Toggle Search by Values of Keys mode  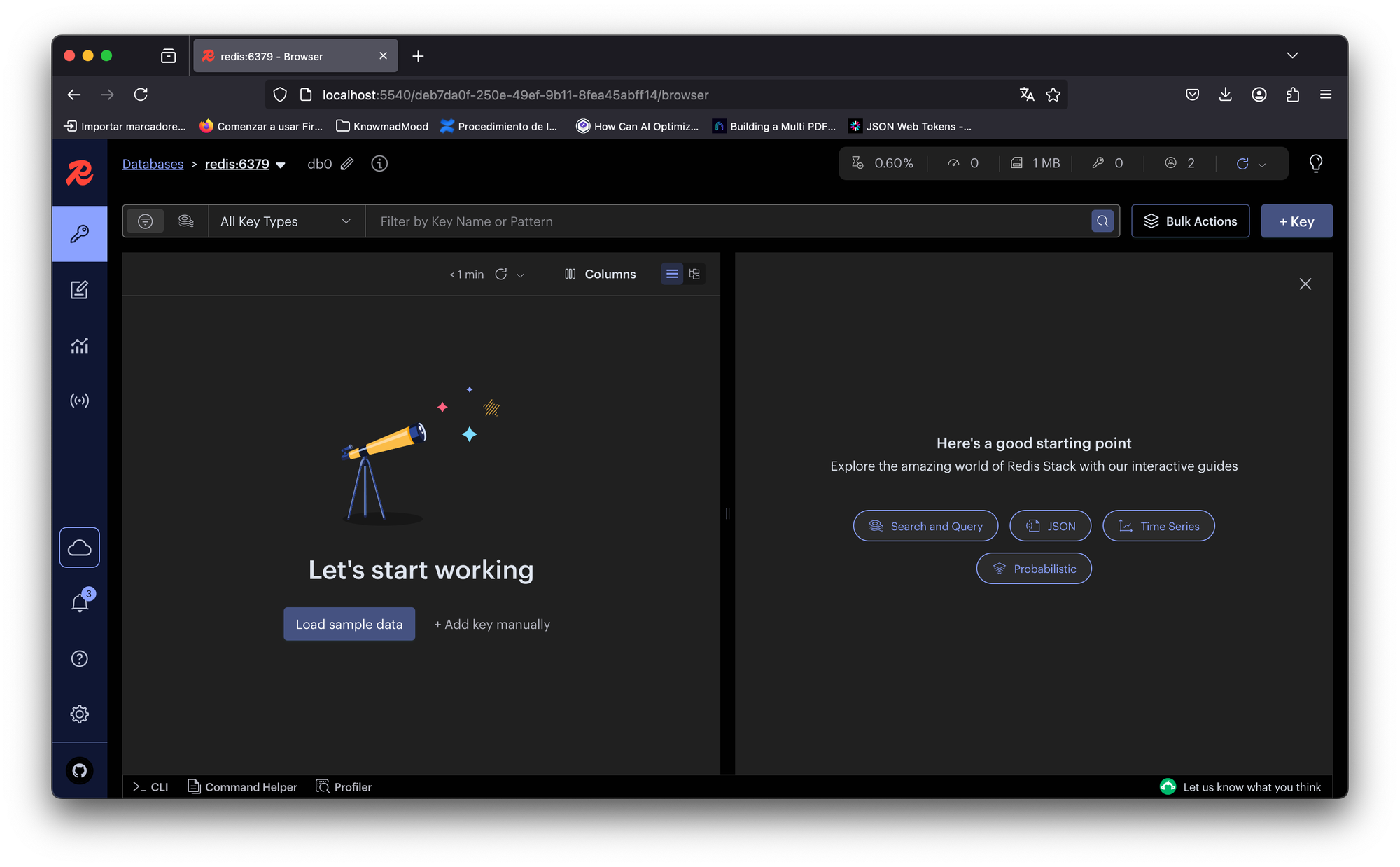tap(185, 221)
